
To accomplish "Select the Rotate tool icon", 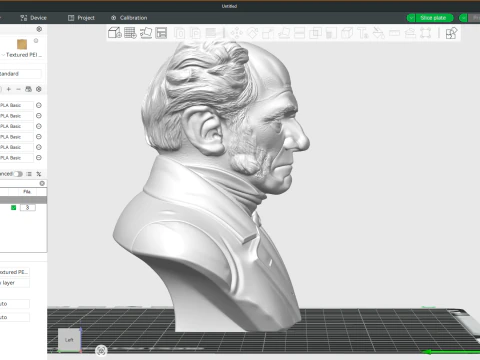I will (x=252, y=33).
